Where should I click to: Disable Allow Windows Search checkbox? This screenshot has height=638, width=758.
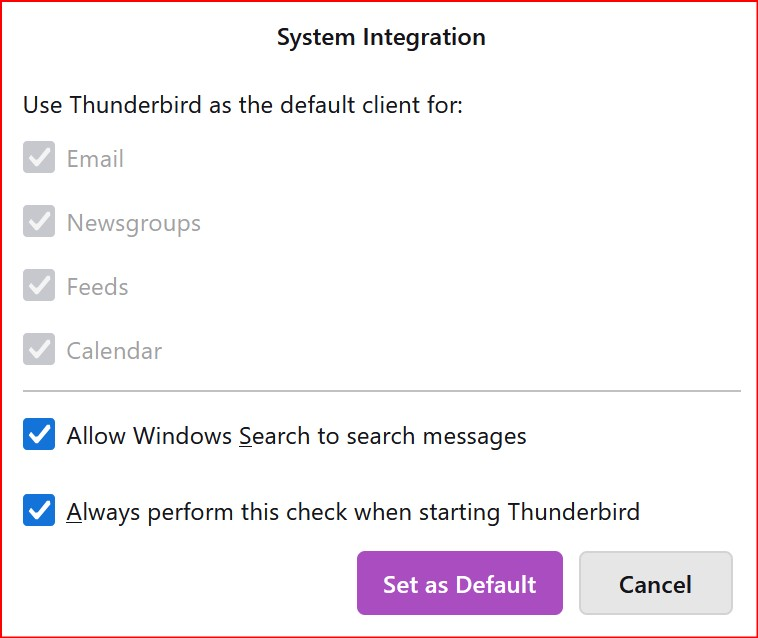point(39,436)
